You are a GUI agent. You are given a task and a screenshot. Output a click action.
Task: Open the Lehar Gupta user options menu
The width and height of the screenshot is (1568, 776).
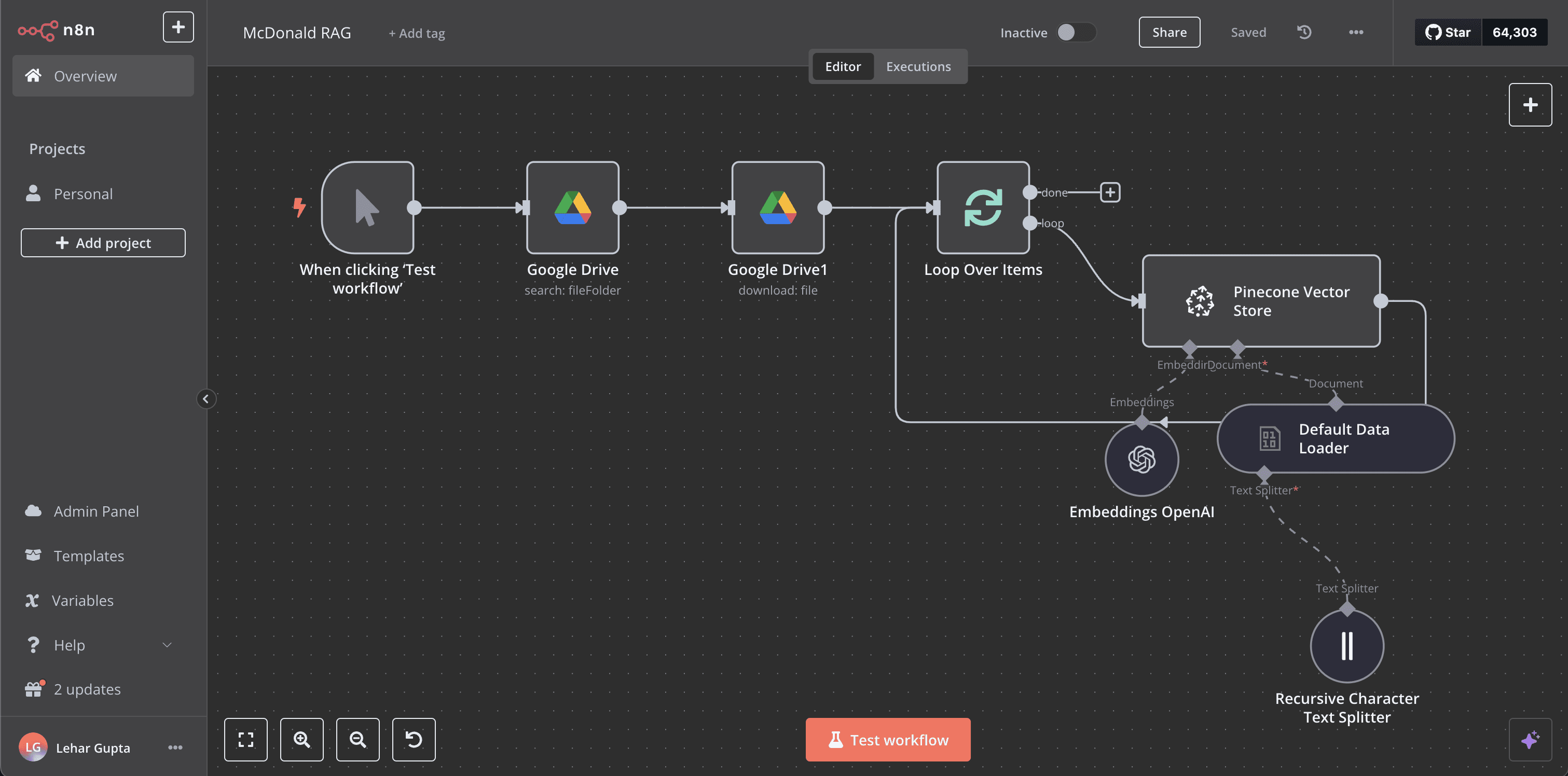pyautogui.click(x=175, y=747)
